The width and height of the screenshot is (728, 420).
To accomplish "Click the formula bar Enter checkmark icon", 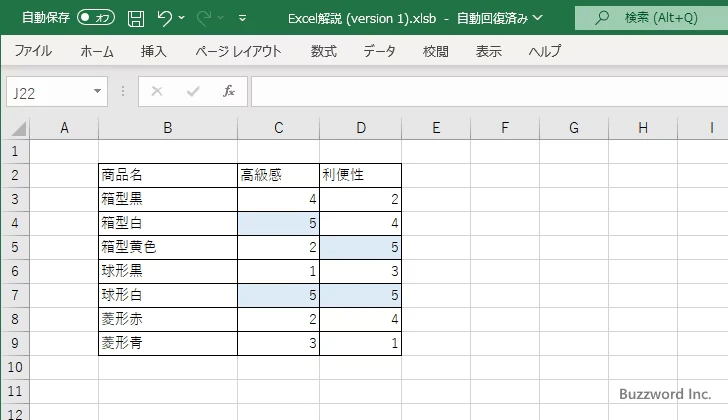I will 193,91.
